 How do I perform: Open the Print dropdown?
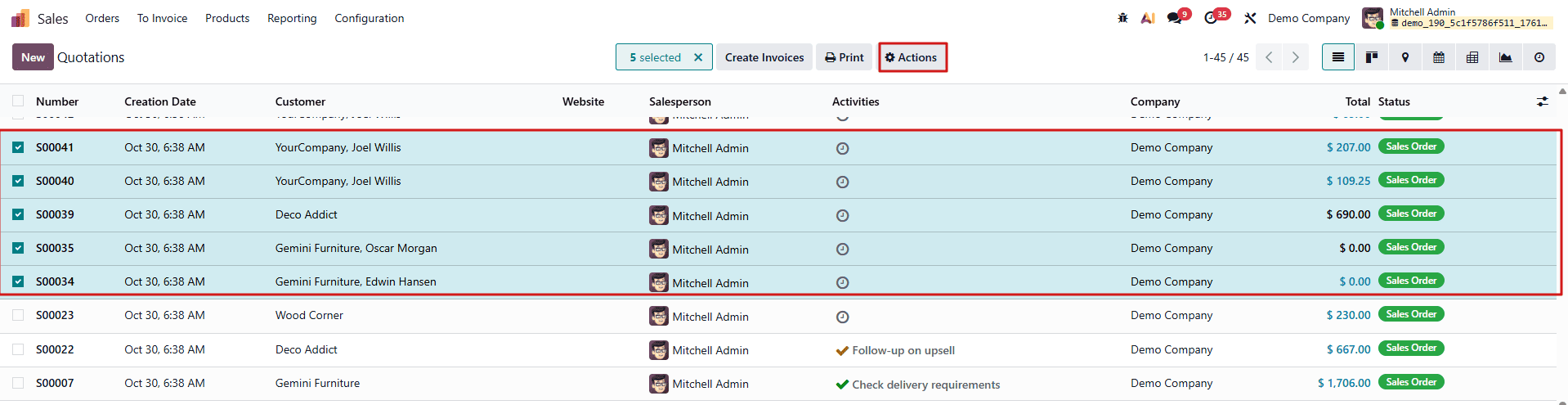[x=844, y=57]
